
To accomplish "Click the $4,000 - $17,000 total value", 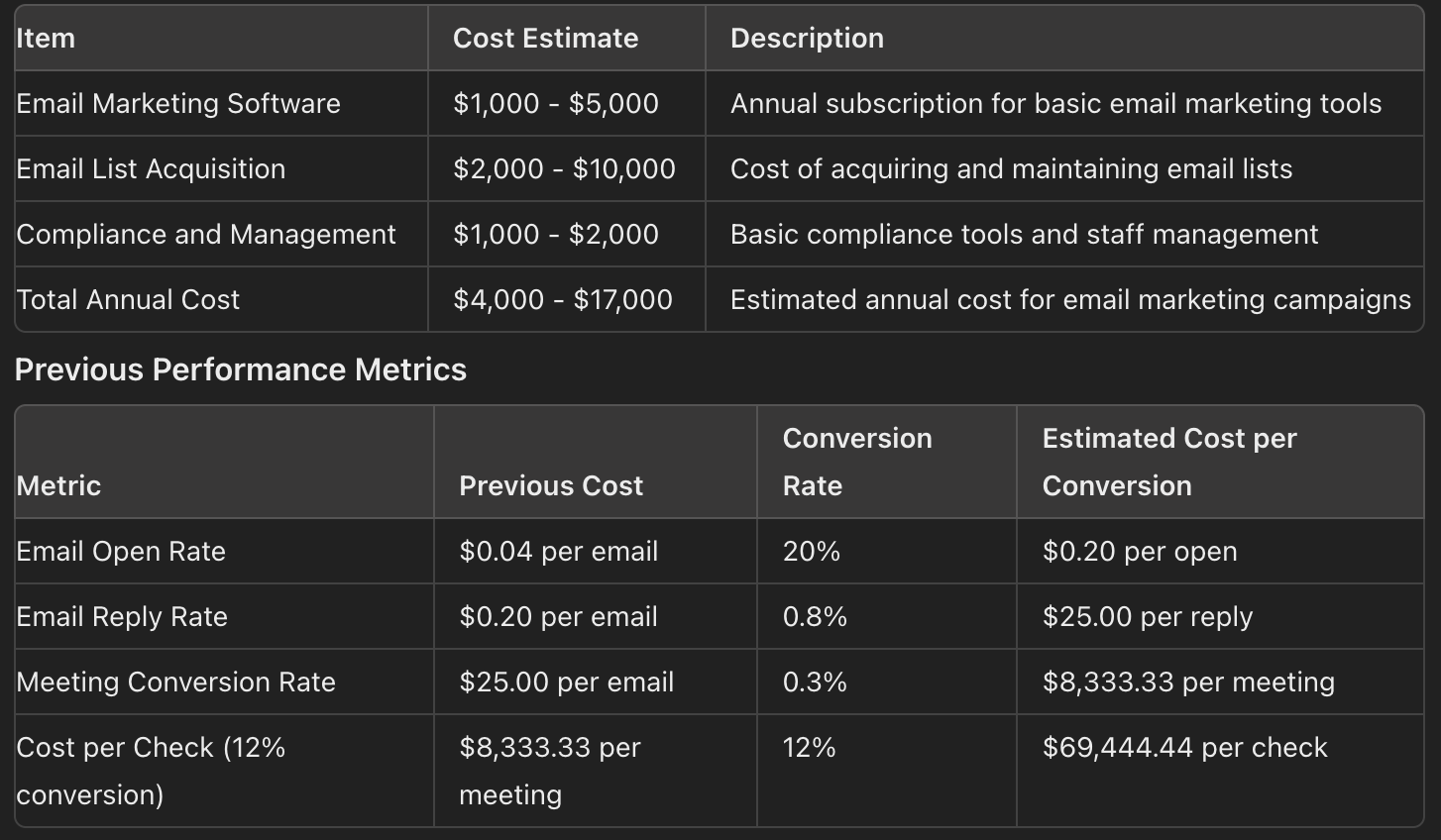I will pyautogui.click(x=563, y=300).
